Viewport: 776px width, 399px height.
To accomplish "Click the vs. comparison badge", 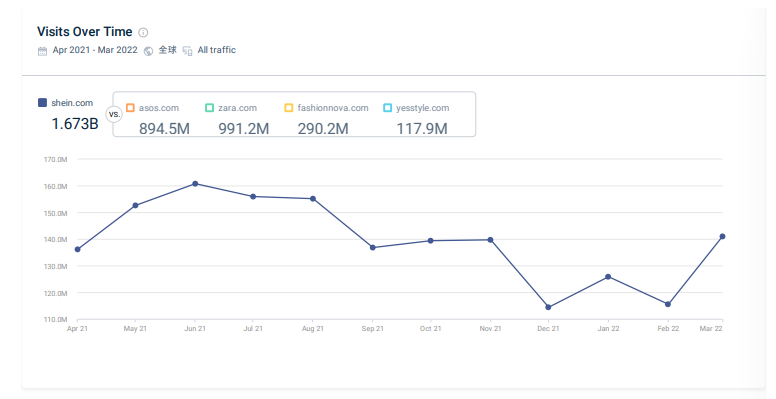I will (114, 114).
